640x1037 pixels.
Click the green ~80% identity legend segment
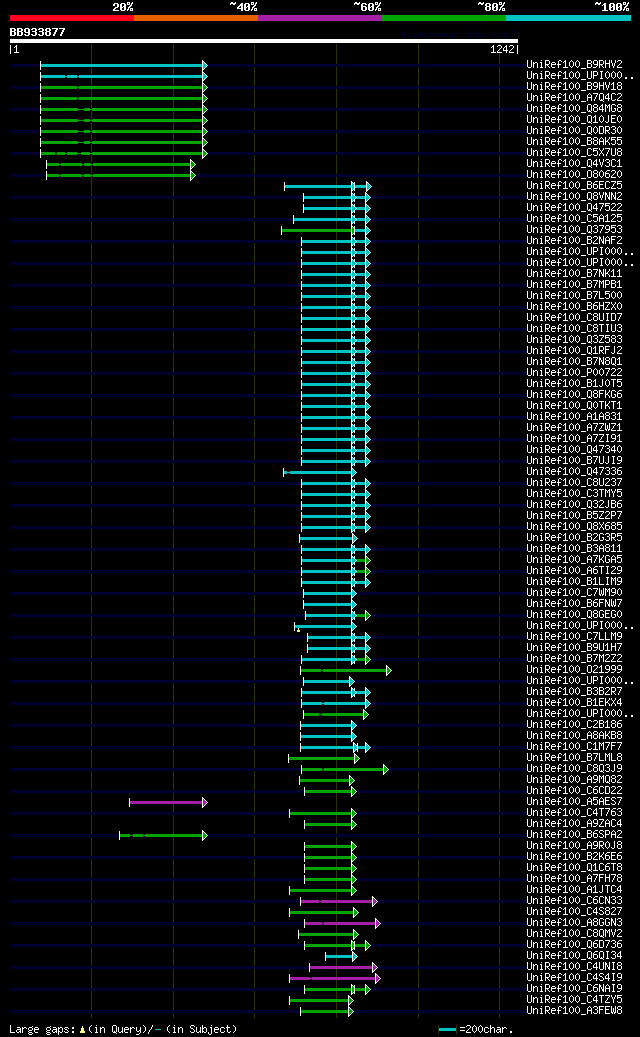click(x=444, y=18)
